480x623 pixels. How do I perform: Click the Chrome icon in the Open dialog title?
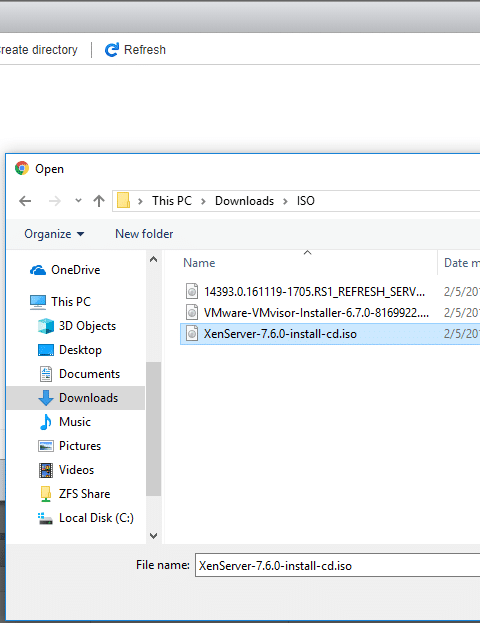coord(22,168)
